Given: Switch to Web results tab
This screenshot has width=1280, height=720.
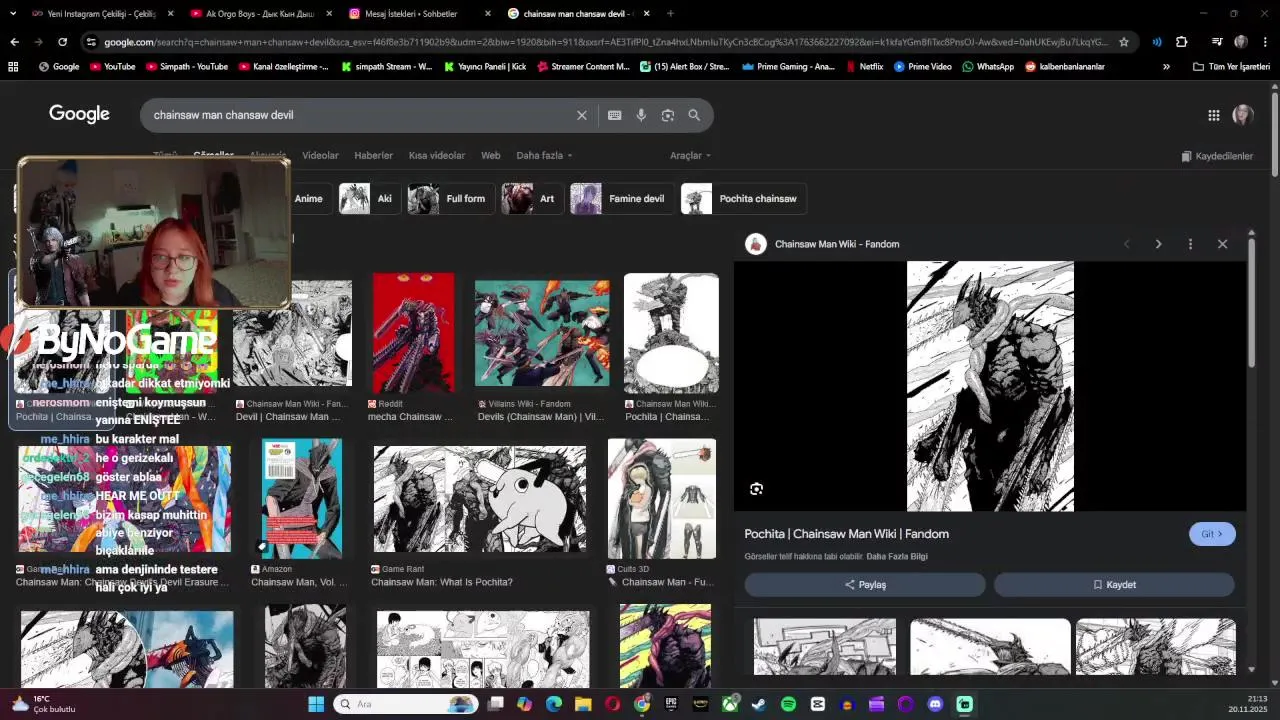Looking at the screenshot, I should click(490, 156).
